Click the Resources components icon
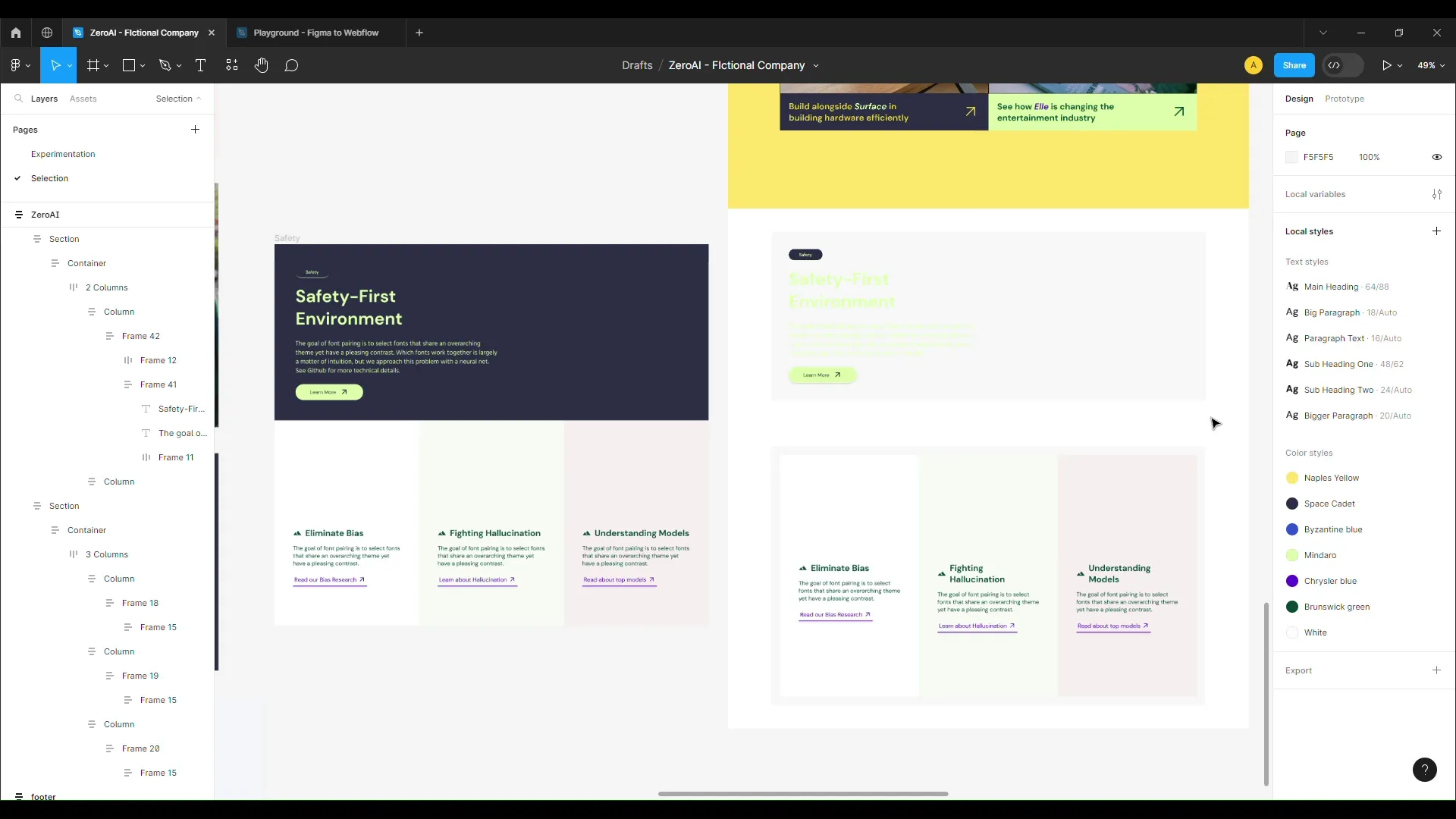This screenshot has width=1456, height=819. pyautogui.click(x=232, y=65)
